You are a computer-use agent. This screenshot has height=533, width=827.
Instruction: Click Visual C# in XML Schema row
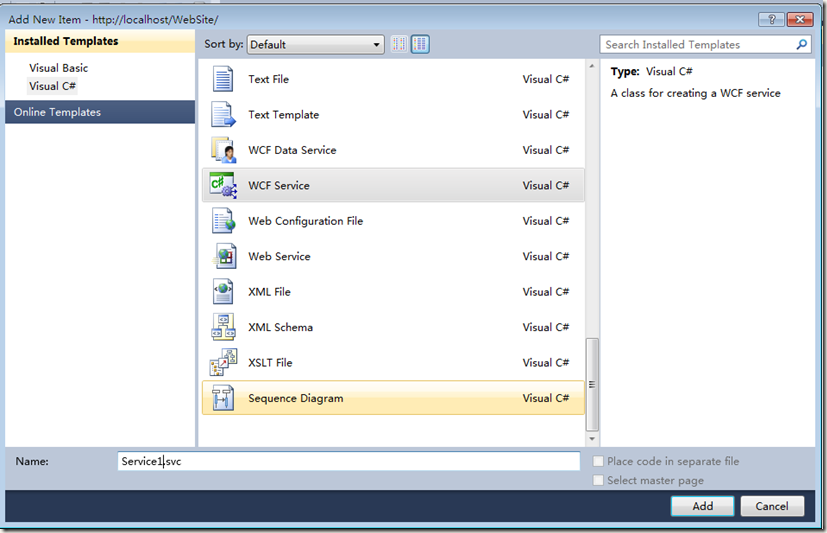click(x=546, y=327)
